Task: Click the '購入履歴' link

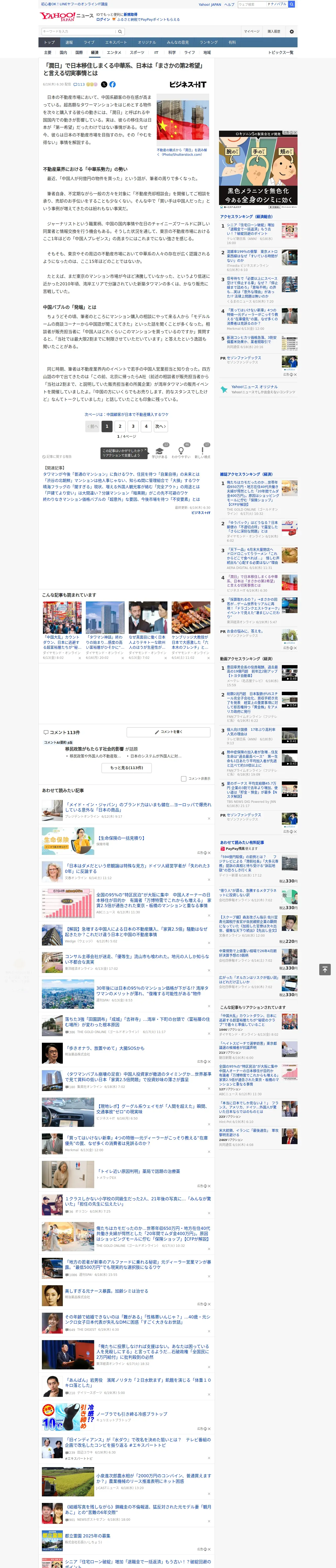Action: tap(274, 31)
